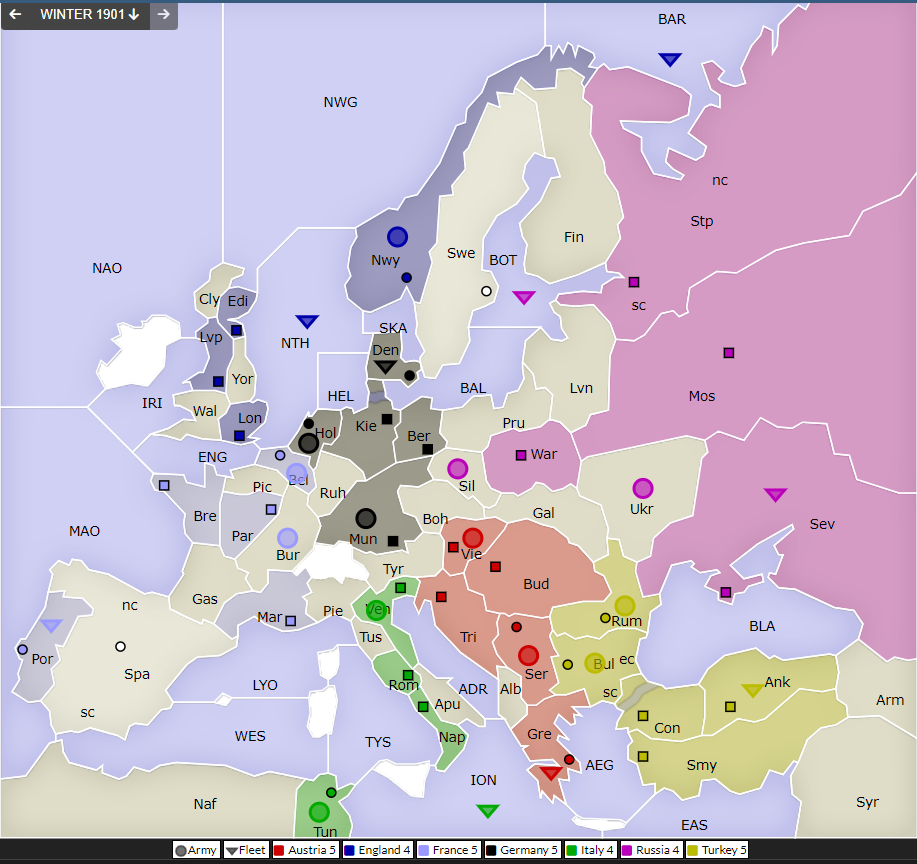Image resolution: width=917 pixels, height=864 pixels.
Task: Select the German fleet in Den
Action: (x=385, y=367)
